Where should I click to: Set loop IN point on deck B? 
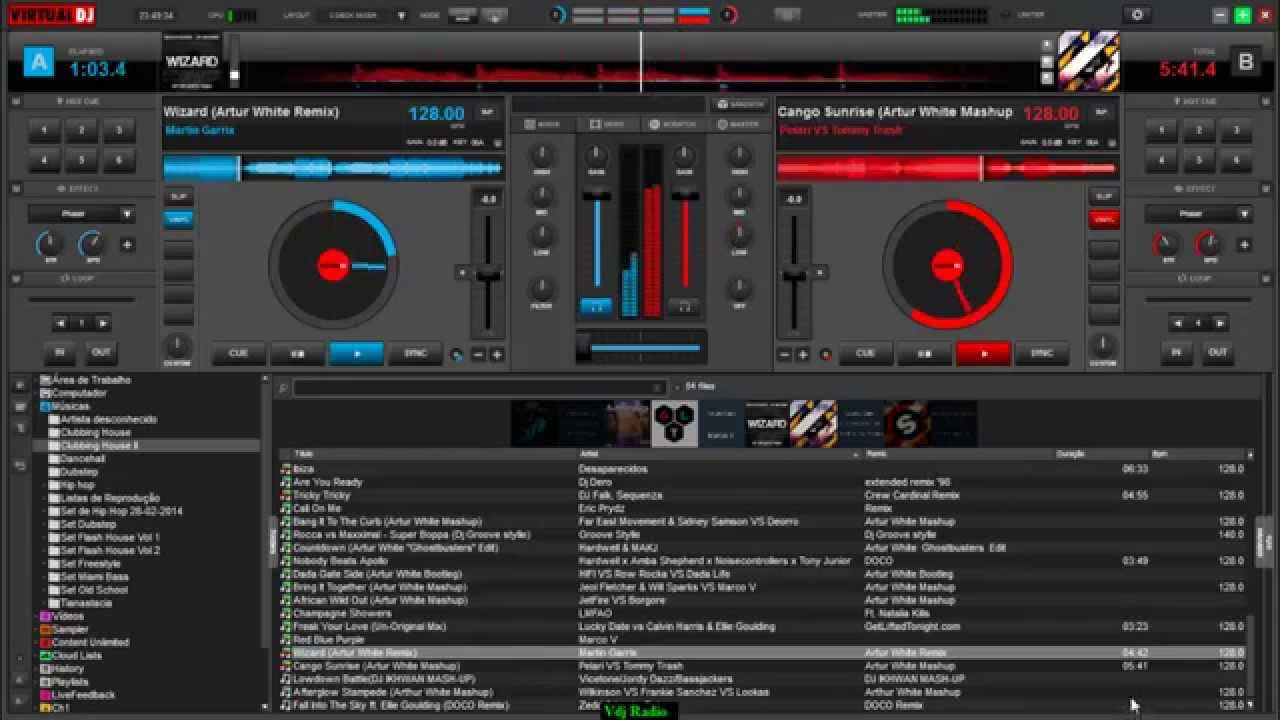pos(1176,352)
